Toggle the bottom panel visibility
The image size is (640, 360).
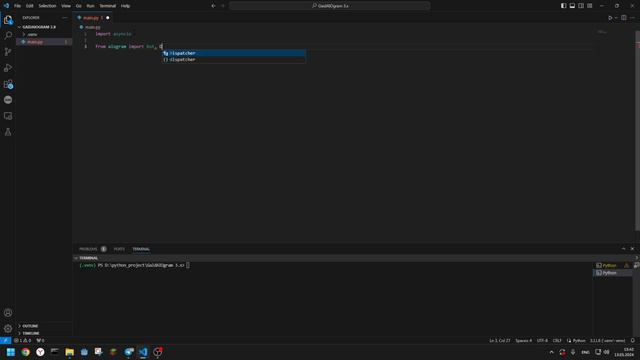572,6
